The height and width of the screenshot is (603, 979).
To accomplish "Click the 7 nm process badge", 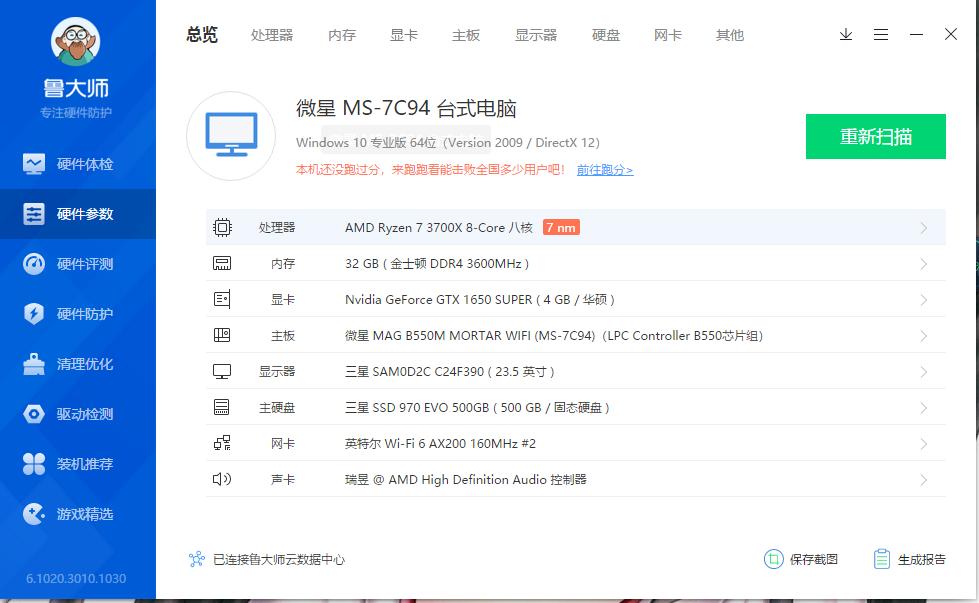I will click(x=561, y=227).
